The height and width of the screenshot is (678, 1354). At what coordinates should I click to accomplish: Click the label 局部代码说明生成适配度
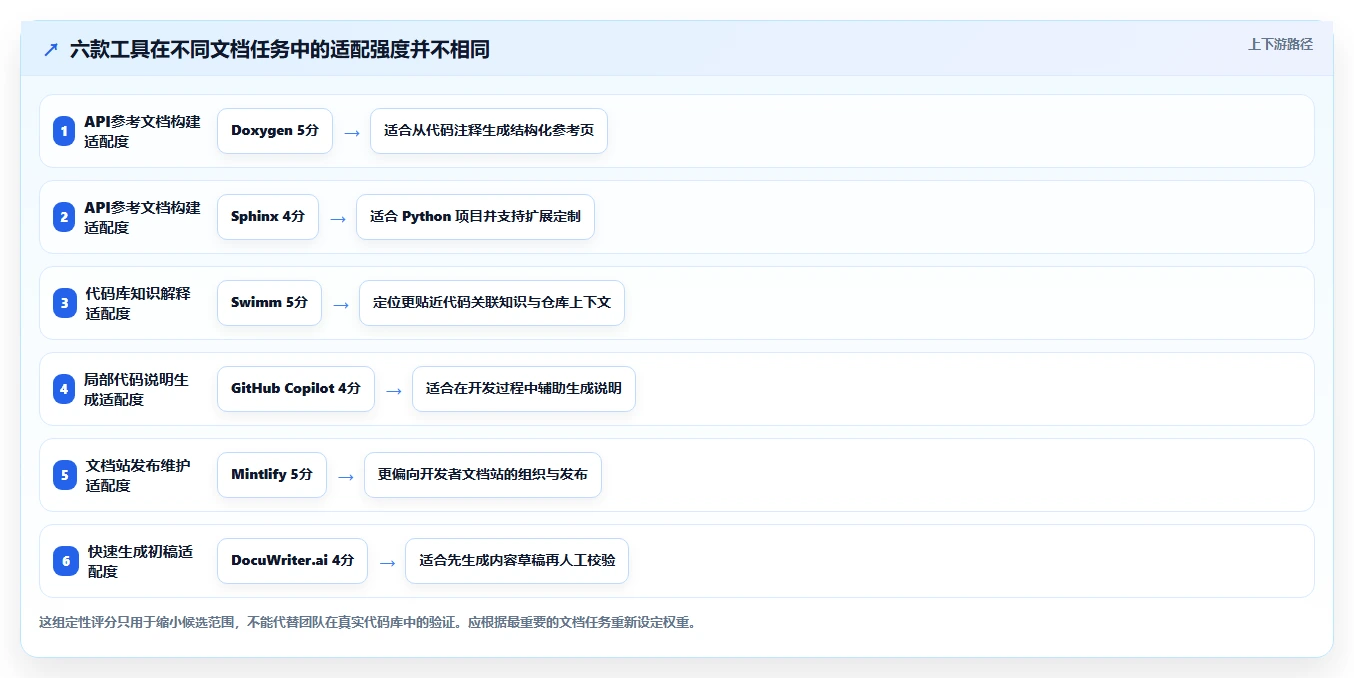pos(136,389)
